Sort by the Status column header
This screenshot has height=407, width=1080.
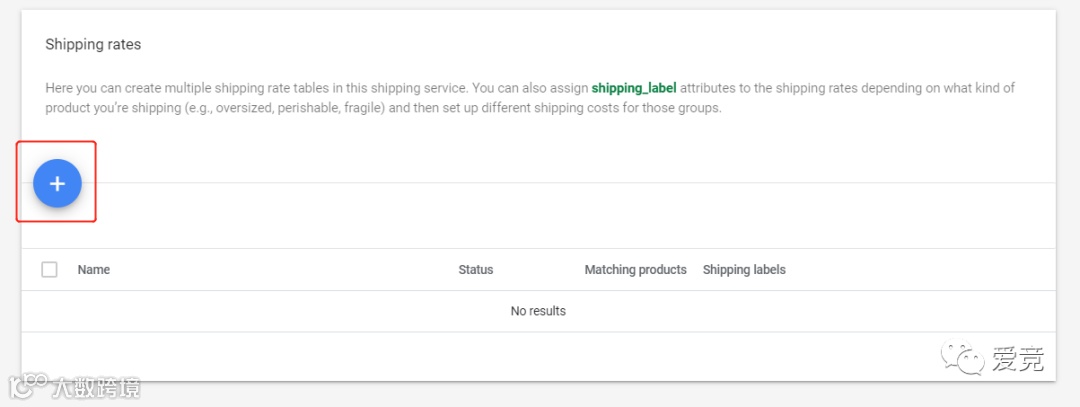(x=475, y=269)
